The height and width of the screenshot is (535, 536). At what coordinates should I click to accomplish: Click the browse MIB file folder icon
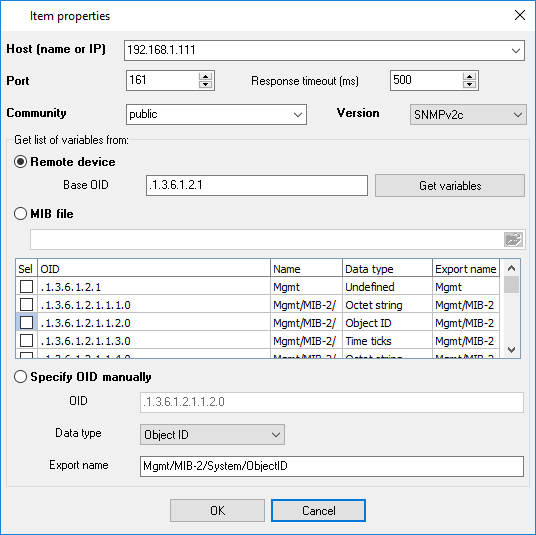[x=513, y=239]
